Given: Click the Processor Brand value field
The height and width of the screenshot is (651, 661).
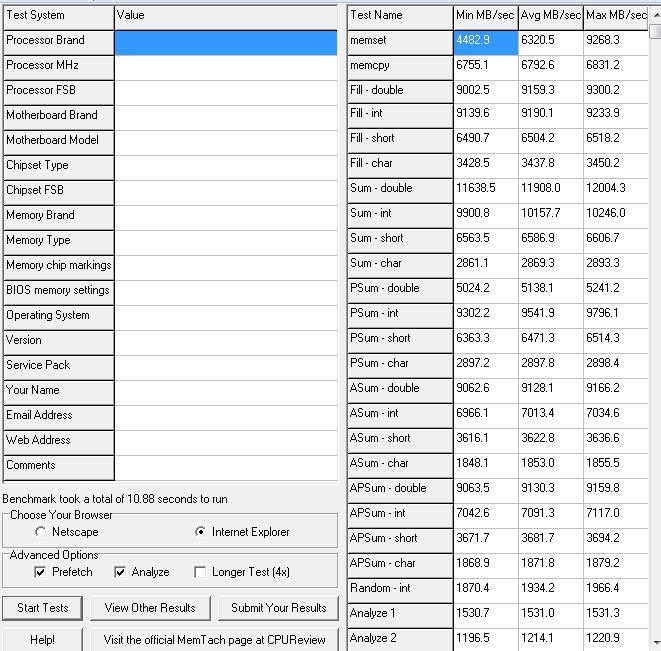Looking at the screenshot, I should pos(226,43).
